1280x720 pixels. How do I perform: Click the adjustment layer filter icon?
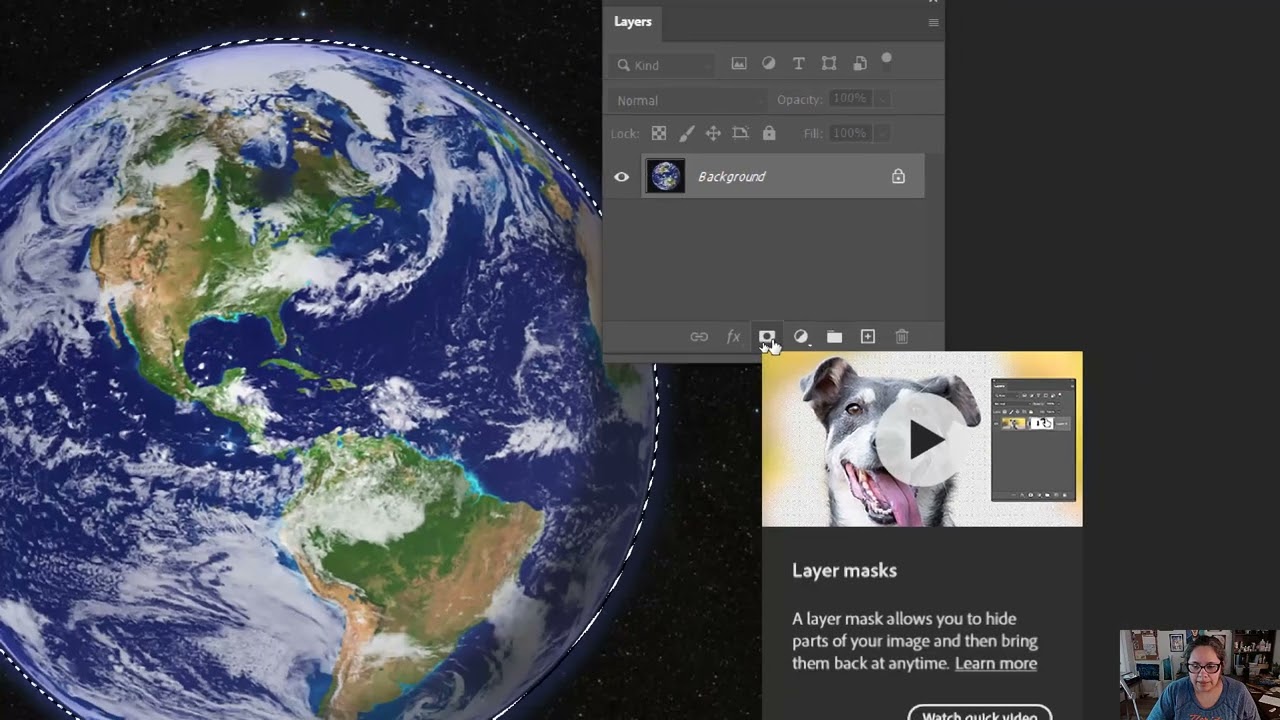pyautogui.click(x=769, y=64)
